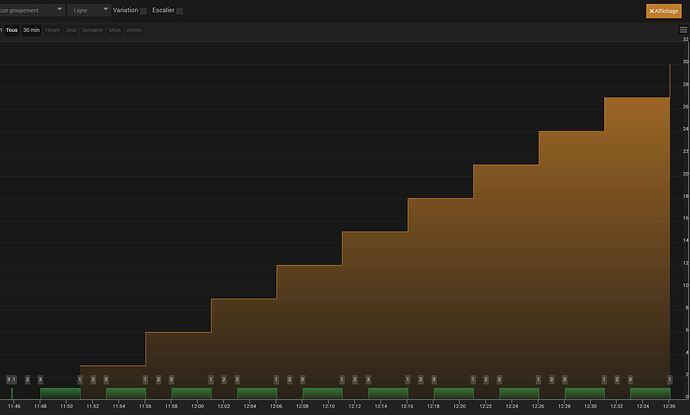
Task: Open the chart hamburger export menu
Action: pyautogui.click(x=683, y=30)
